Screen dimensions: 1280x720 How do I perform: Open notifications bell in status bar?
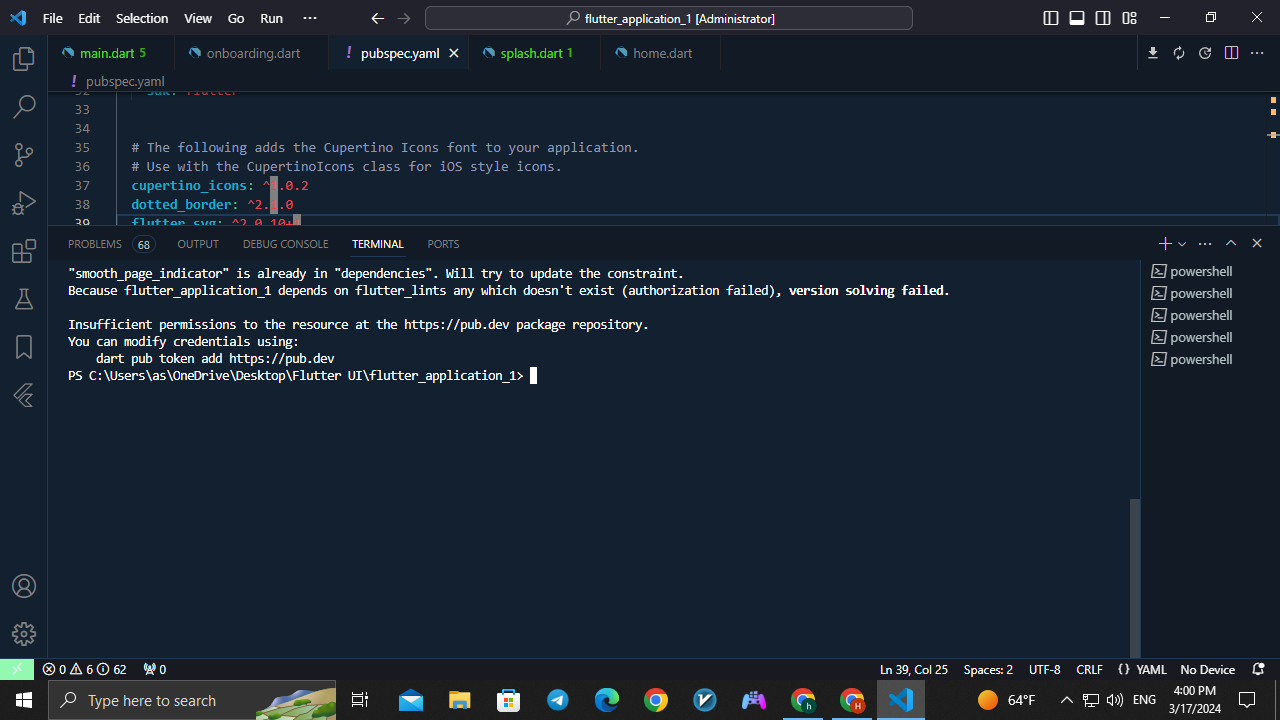[x=1259, y=669]
